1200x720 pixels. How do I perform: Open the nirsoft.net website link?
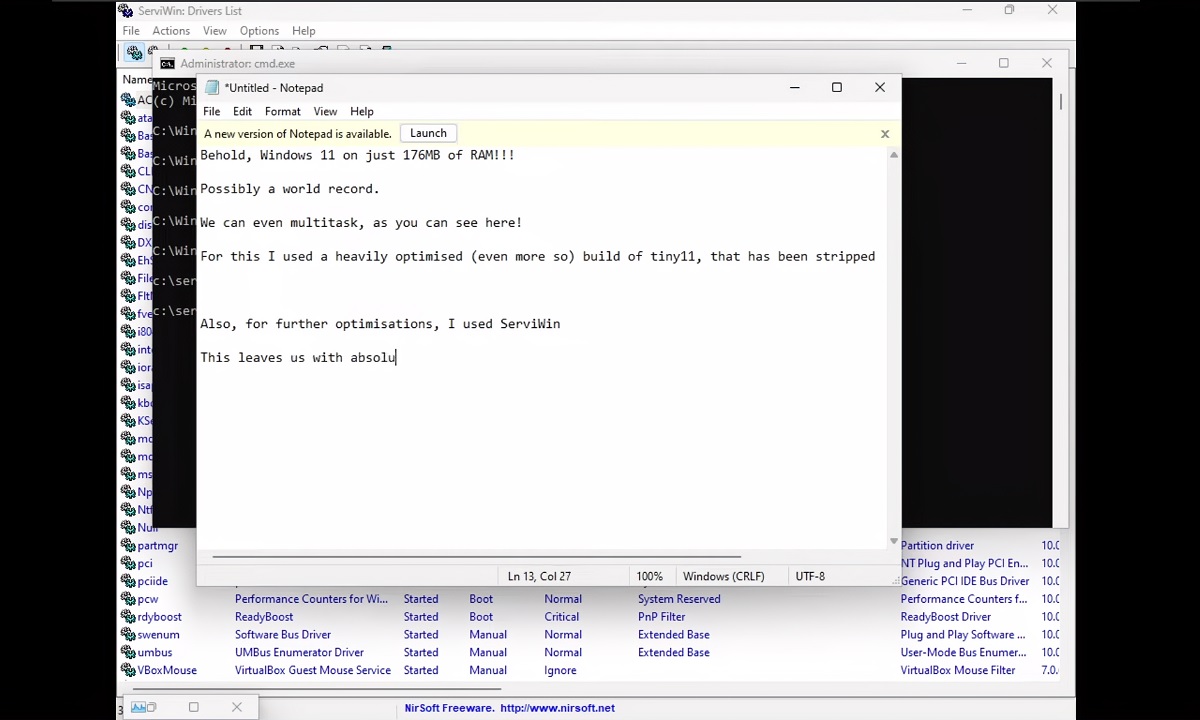(557, 708)
